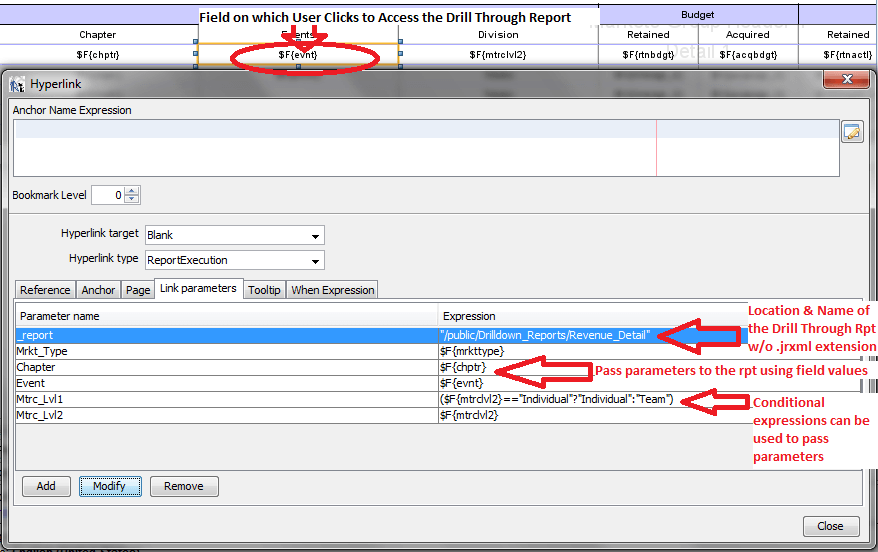This screenshot has height=552, width=878.
Task: Remove the selected link parameter
Action: pyautogui.click(x=184, y=487)
